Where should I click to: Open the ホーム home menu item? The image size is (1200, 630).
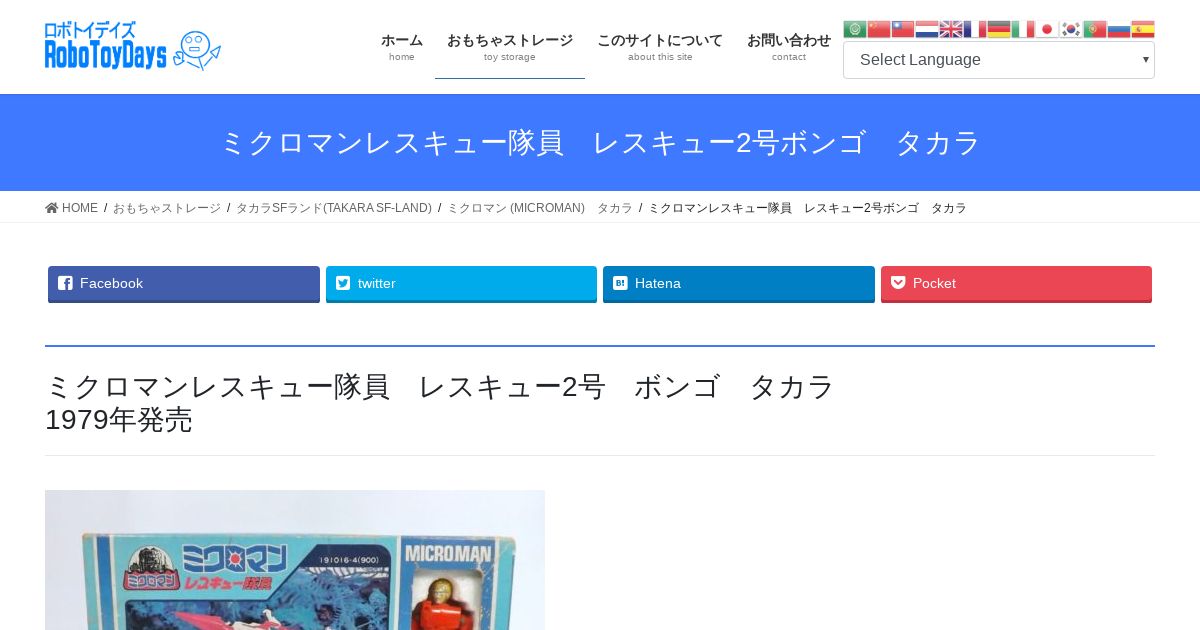pos(402,47)
